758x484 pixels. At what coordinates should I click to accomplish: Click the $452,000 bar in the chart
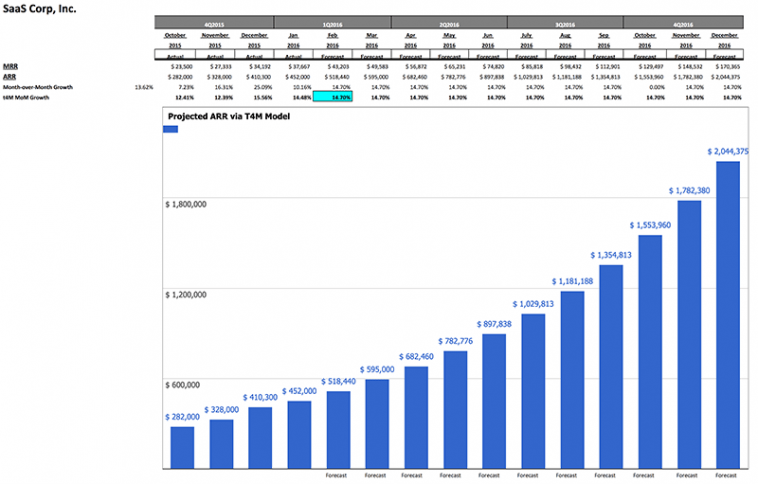[299, 434]
